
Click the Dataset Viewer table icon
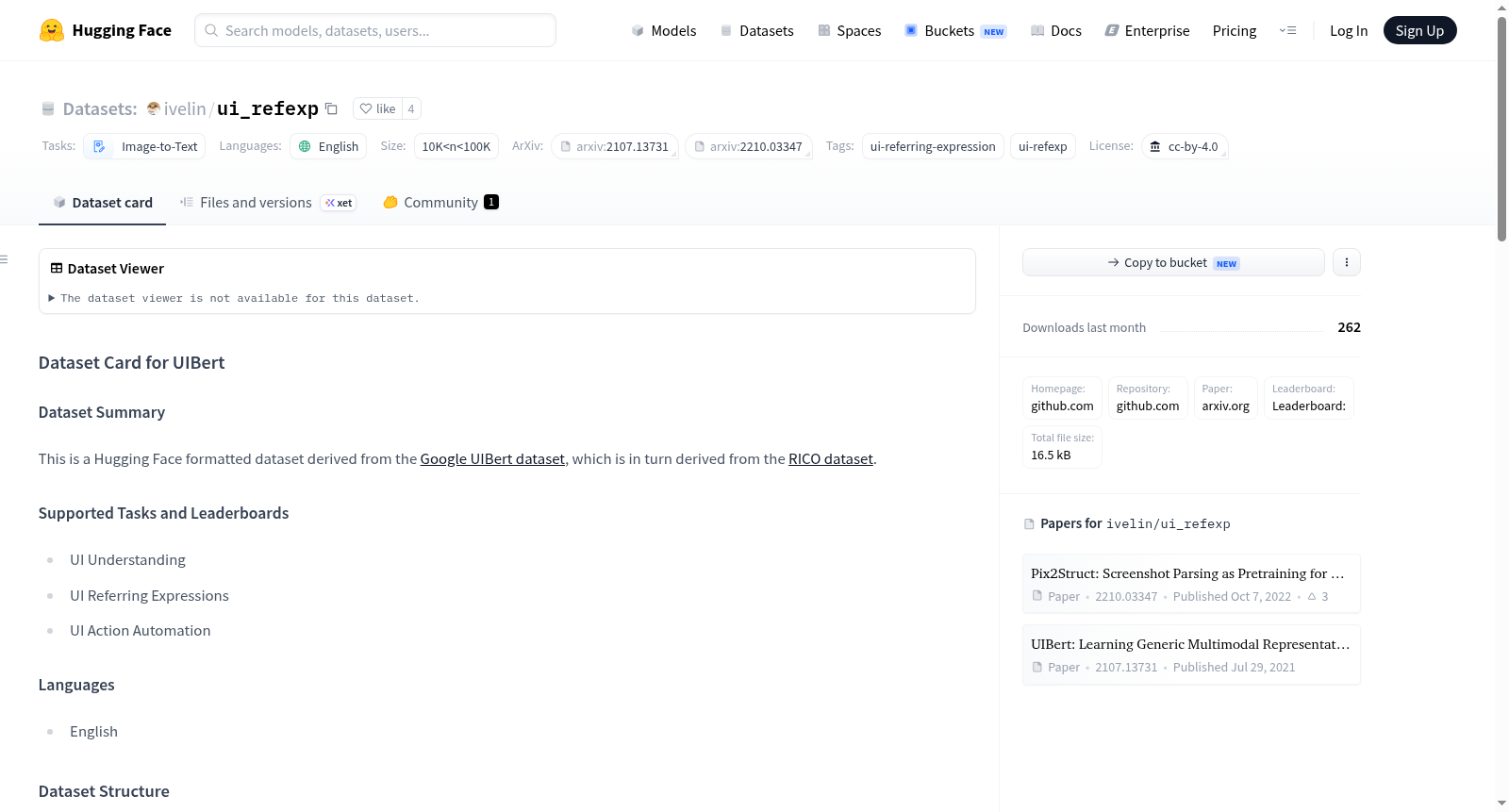pos(57,269)
